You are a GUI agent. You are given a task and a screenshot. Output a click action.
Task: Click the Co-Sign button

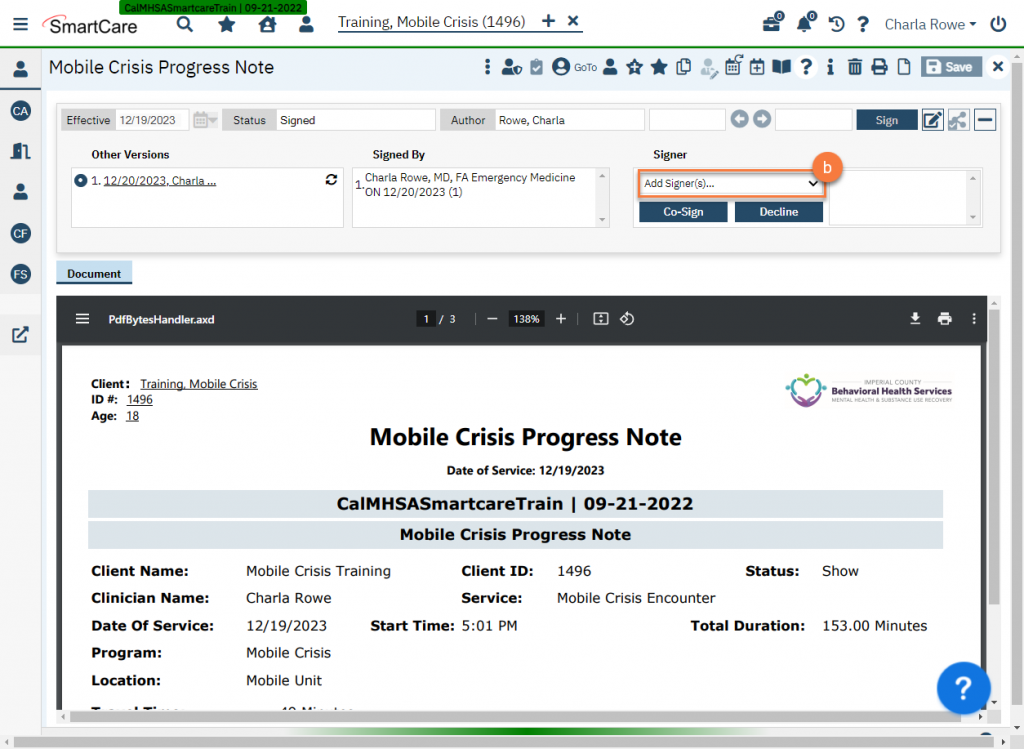pos(683,211)
